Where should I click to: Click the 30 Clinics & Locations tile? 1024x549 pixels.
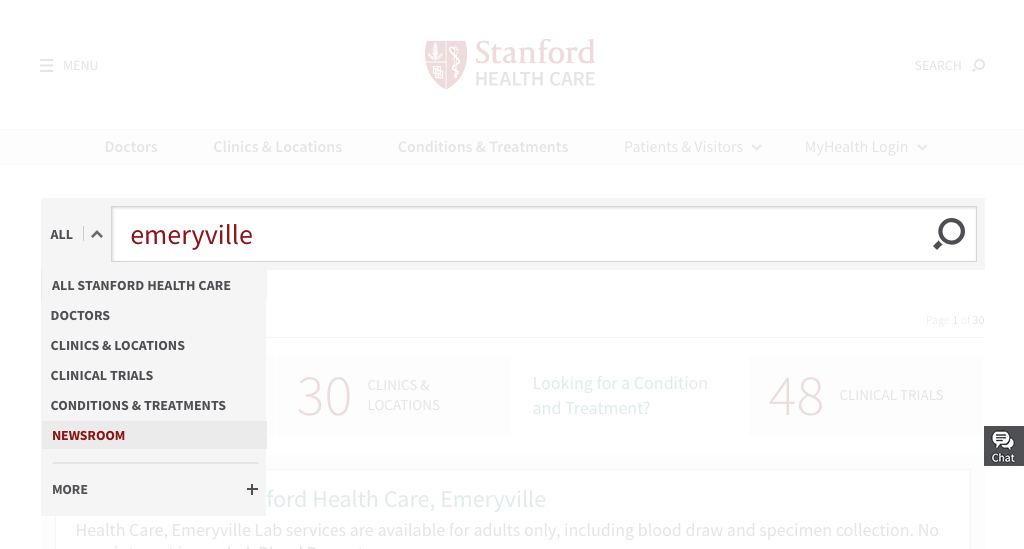pyautogui.click(x=393, y=396)
